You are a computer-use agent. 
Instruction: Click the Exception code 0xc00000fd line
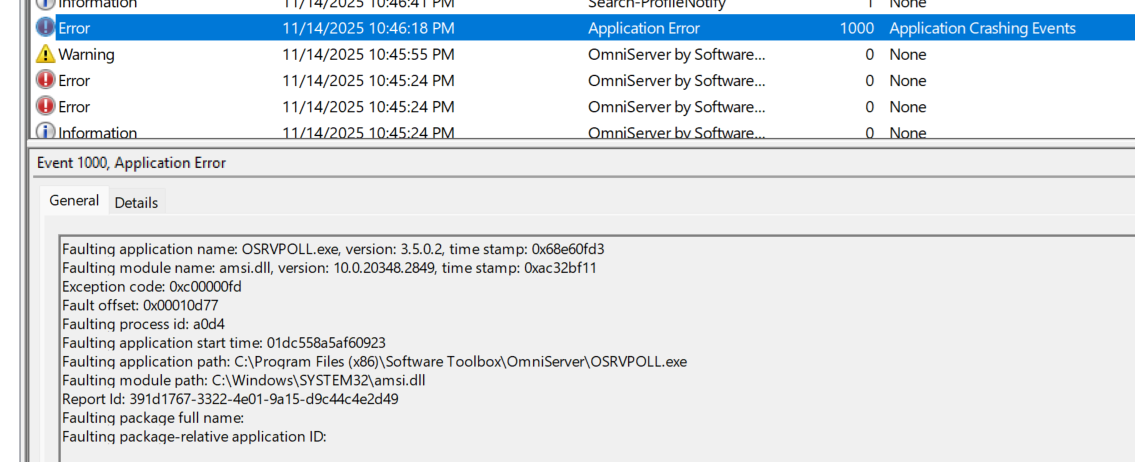(152, 287)
